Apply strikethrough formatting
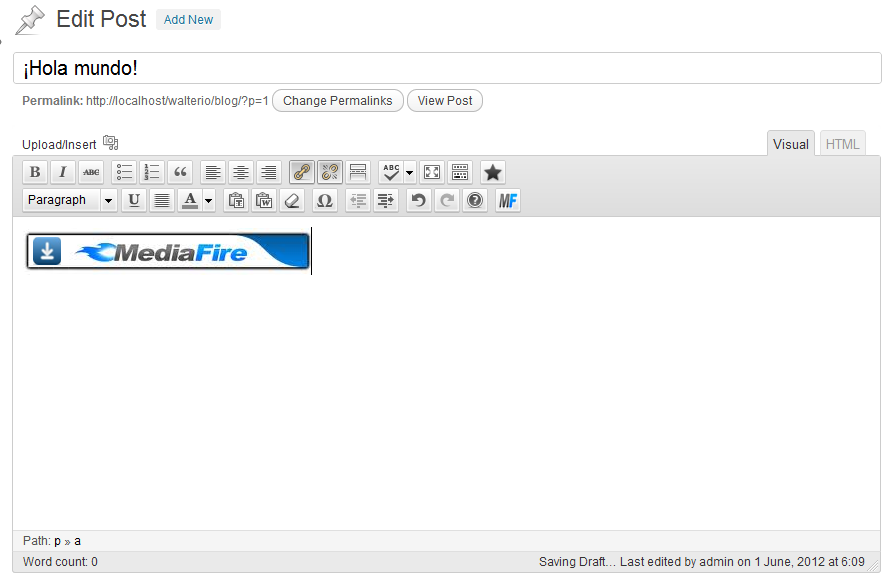Screen dimensions: 892x585 click(x=91, y=172)
